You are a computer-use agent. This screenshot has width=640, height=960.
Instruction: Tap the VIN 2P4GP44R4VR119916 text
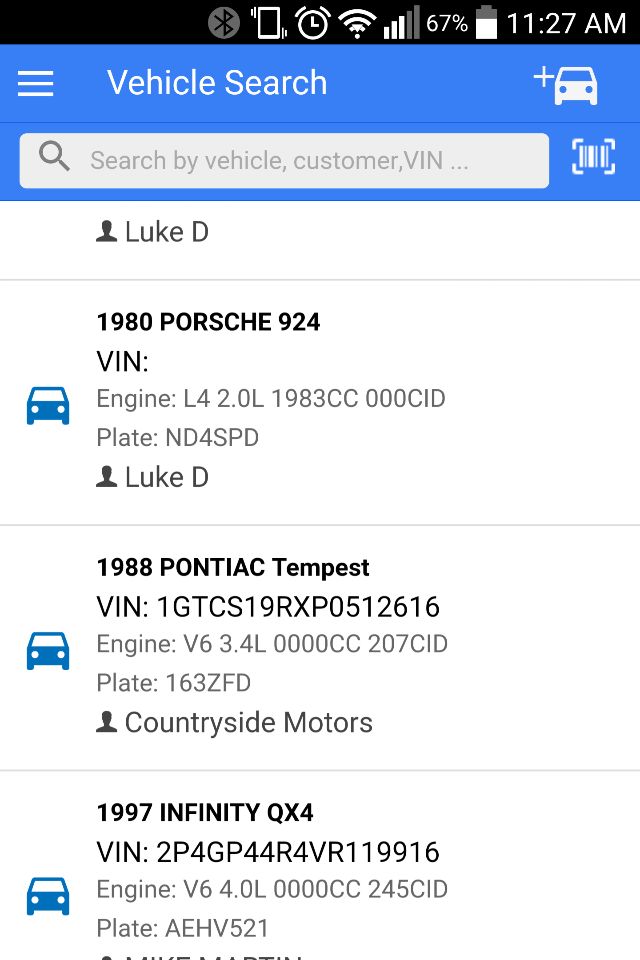click(x=268, y=852)
